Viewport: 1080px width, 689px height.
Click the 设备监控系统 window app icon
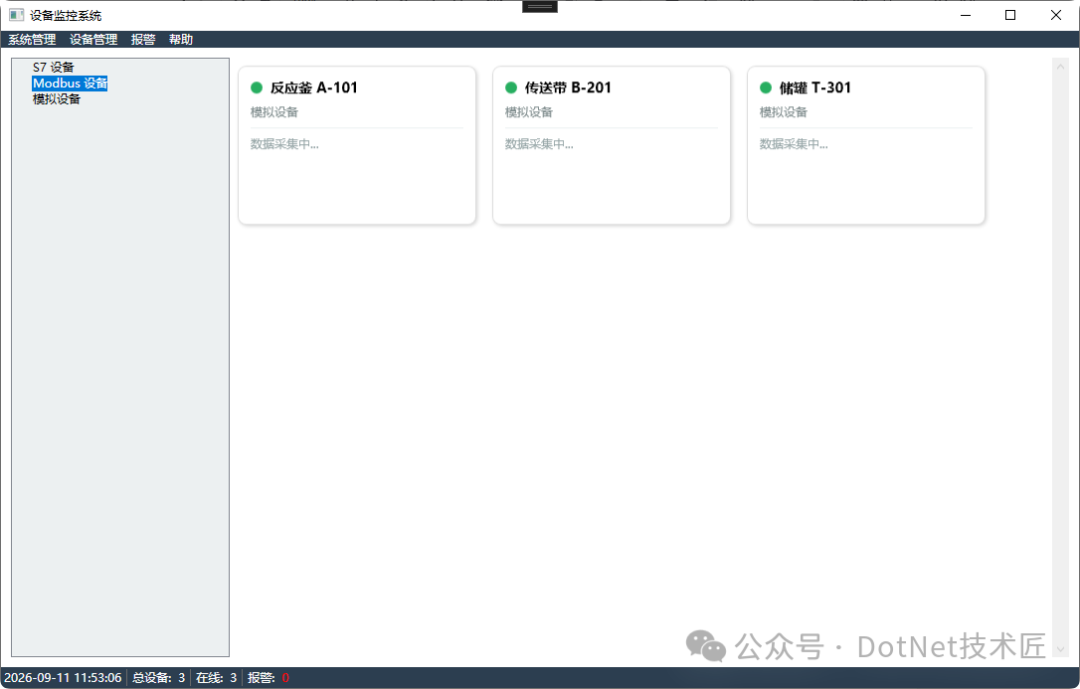point(17,15)
